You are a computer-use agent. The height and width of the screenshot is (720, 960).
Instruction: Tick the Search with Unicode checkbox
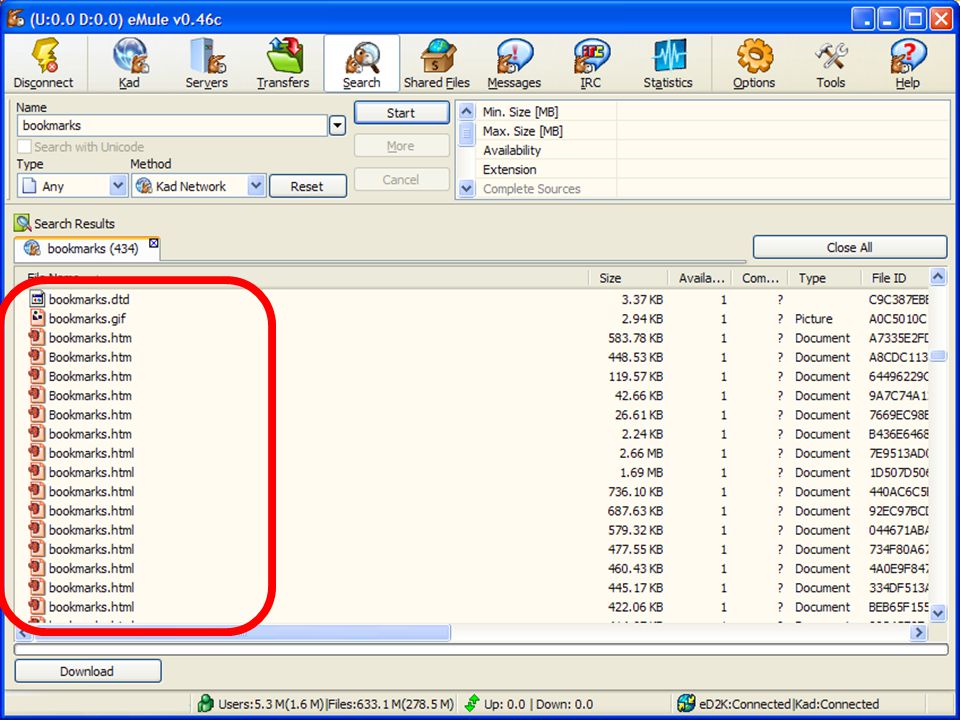pyautogui.click(x=24, y=147)
